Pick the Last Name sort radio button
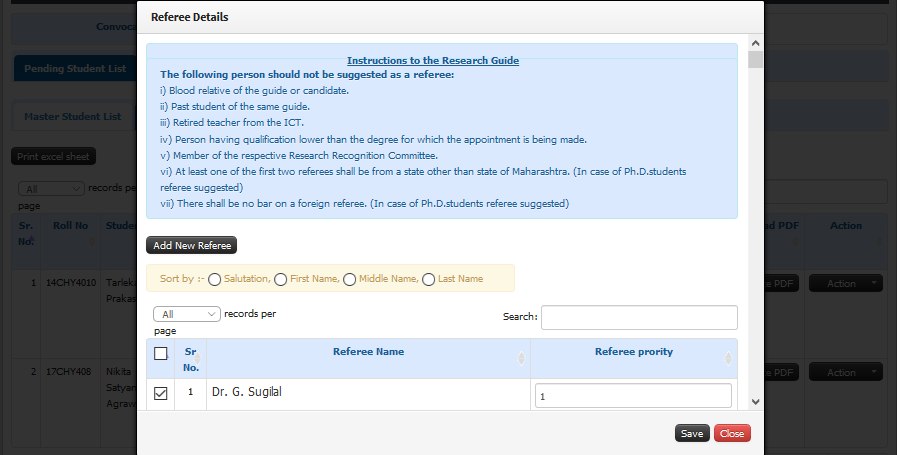This screenshot has width=897, height=455. (x=428, y=279)
